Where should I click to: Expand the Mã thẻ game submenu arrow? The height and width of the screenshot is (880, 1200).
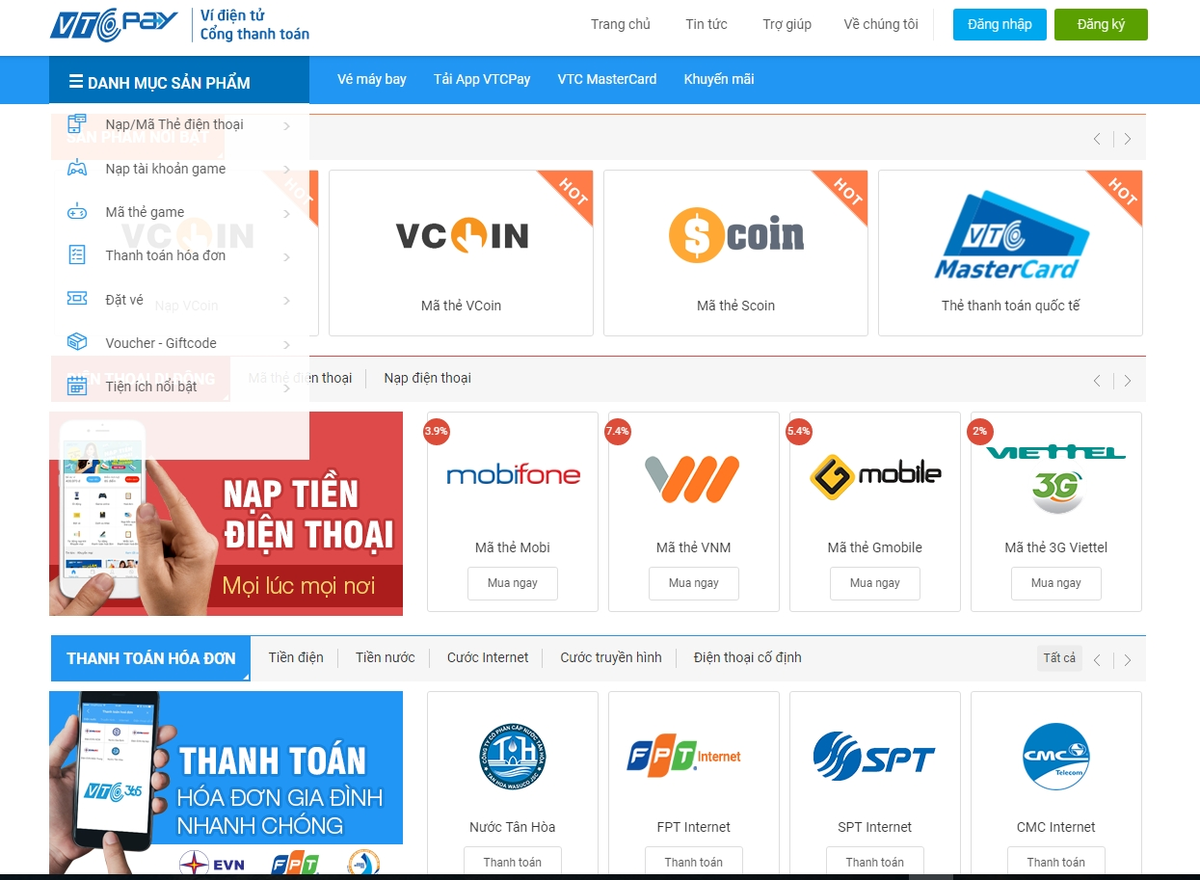(x=287, y=213)
